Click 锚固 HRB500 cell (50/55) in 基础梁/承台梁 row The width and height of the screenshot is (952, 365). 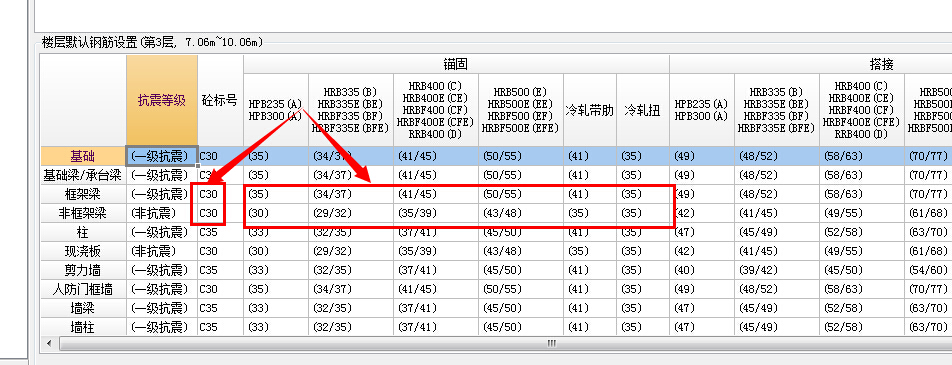pyautogui.click(x=521, y=176)
